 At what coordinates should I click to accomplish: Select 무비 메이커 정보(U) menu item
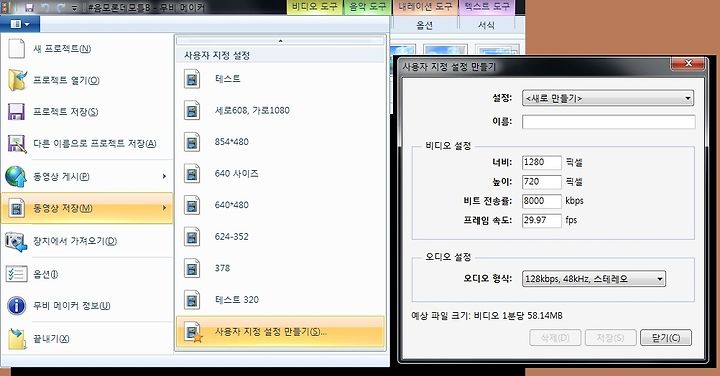pyautogui.click(x=87, y=306)
